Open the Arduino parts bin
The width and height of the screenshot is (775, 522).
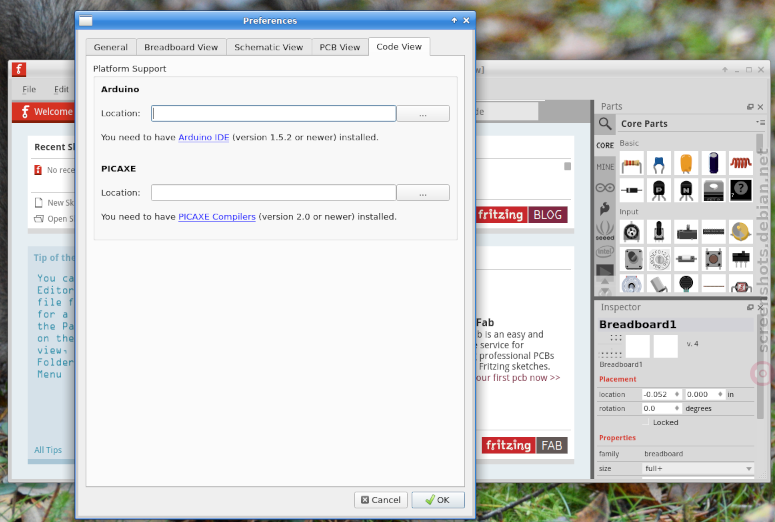point(605,188)
